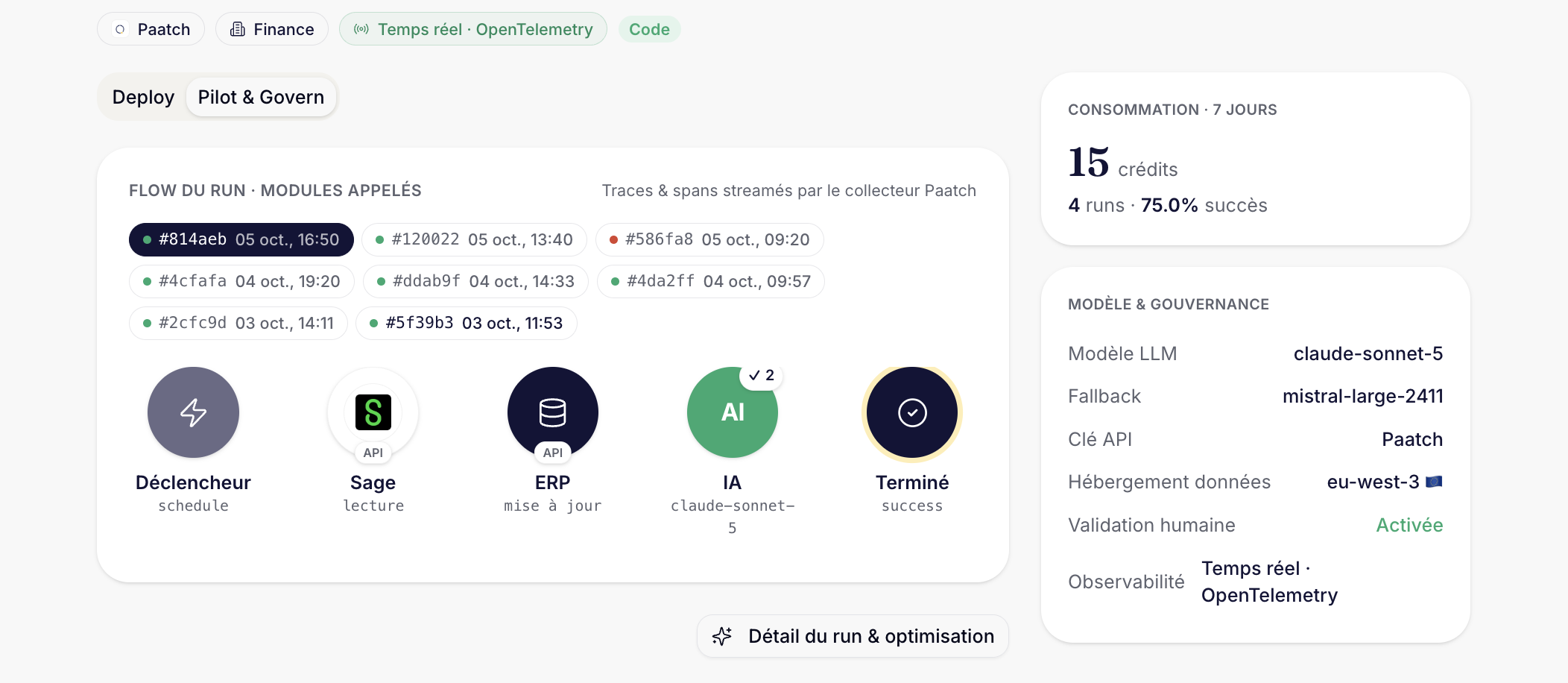The image size is (1568, 683).
Task: Click the Observabilité Temps réel · OpenTelemetry value
Action: click(1270, 582)
